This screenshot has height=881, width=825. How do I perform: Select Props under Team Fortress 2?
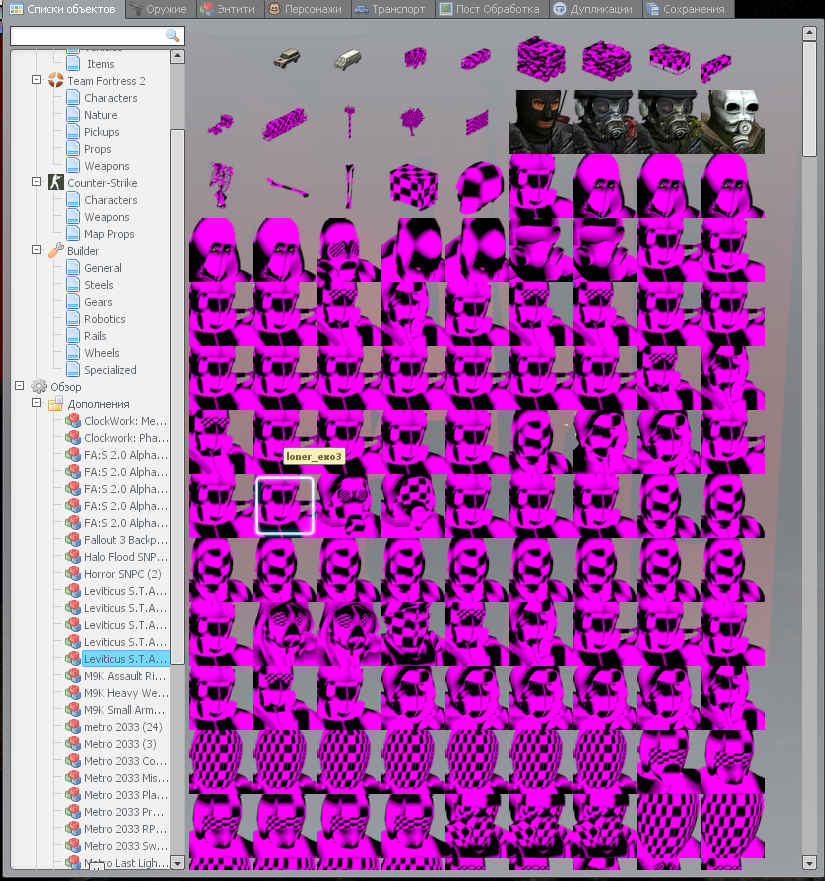[x=98, y=149]
